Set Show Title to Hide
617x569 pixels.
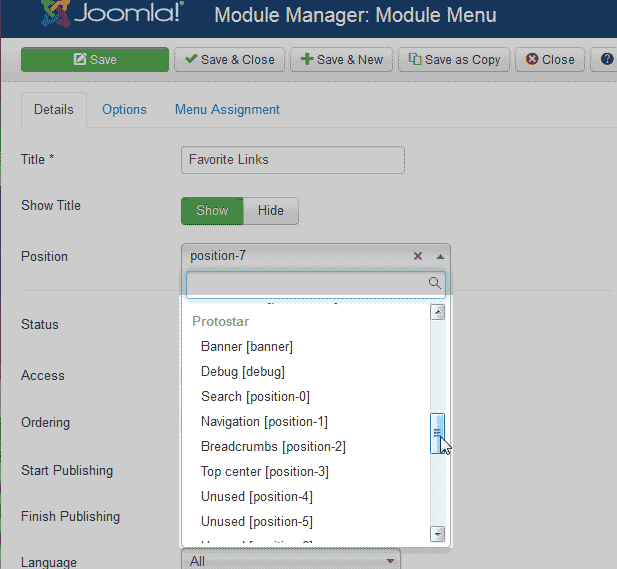point(270,210)
